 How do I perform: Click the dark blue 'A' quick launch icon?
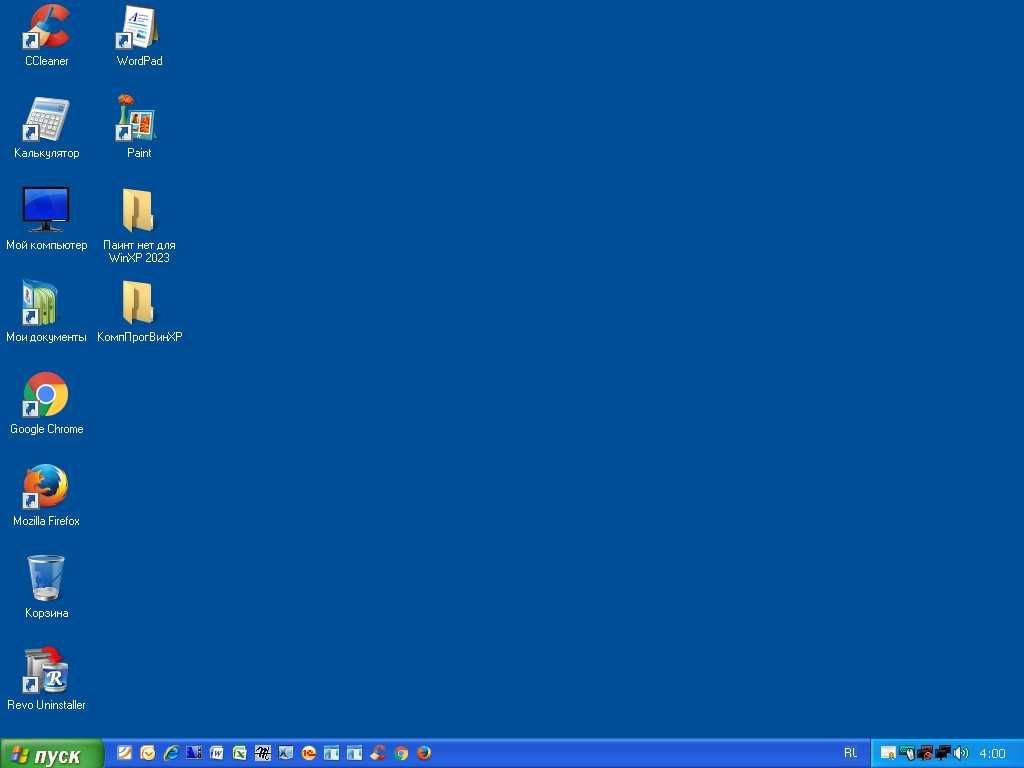194,753
